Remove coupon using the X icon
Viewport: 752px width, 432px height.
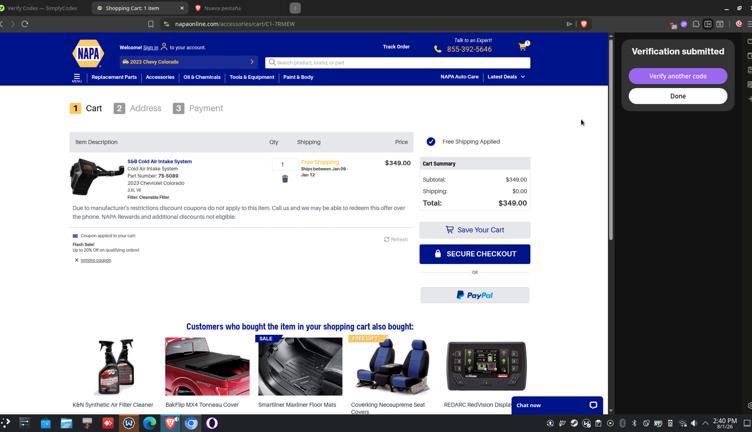click(x=76, y=260)
